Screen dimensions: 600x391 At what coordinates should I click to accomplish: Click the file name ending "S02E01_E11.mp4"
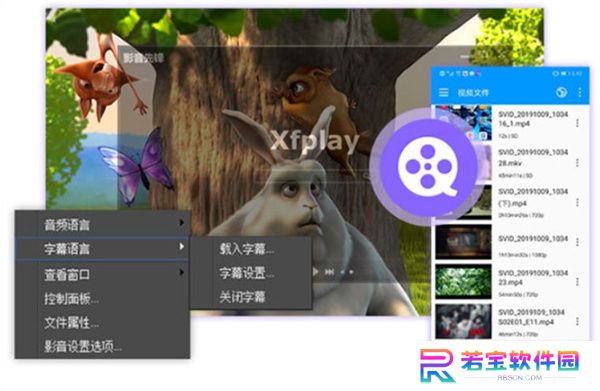coord(531,317)
